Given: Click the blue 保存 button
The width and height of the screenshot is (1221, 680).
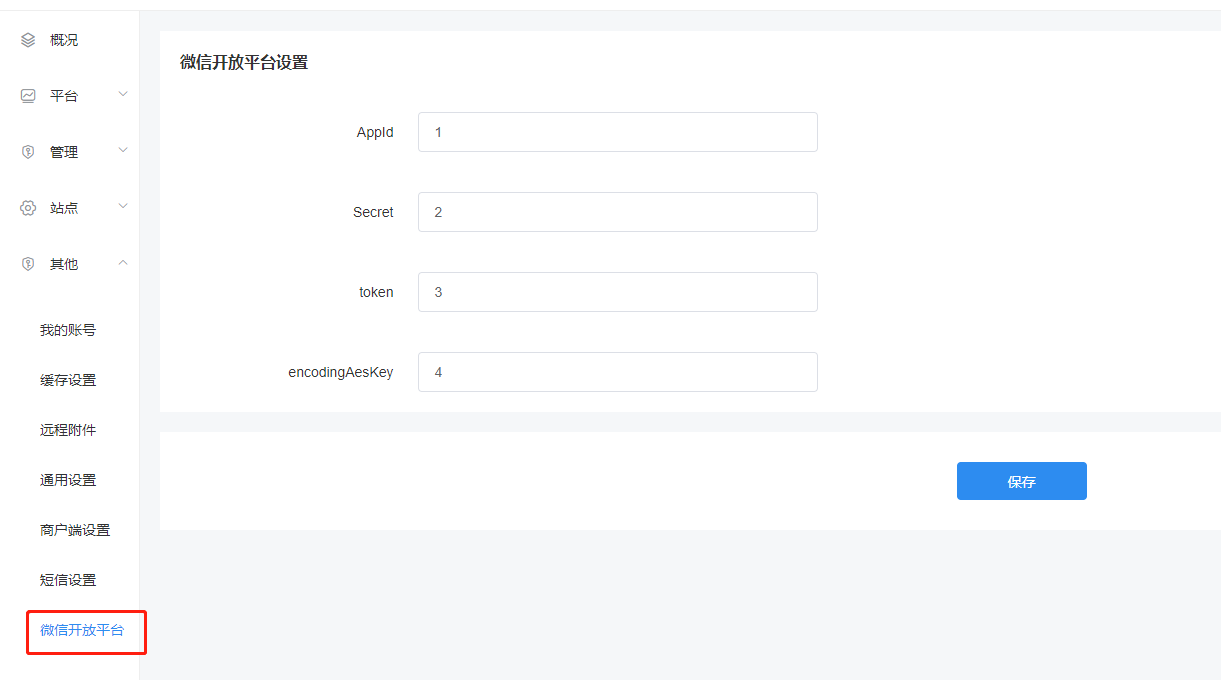Looking at the screenshot, I should 1022,481.
